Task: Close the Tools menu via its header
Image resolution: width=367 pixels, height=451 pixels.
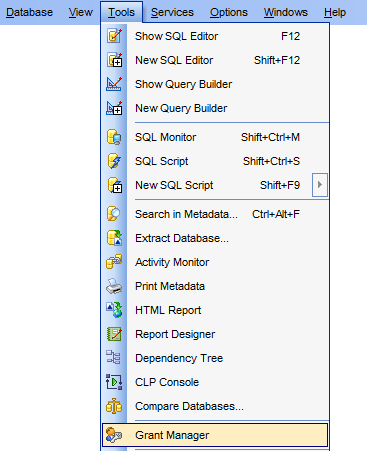Action: [121, 12]
